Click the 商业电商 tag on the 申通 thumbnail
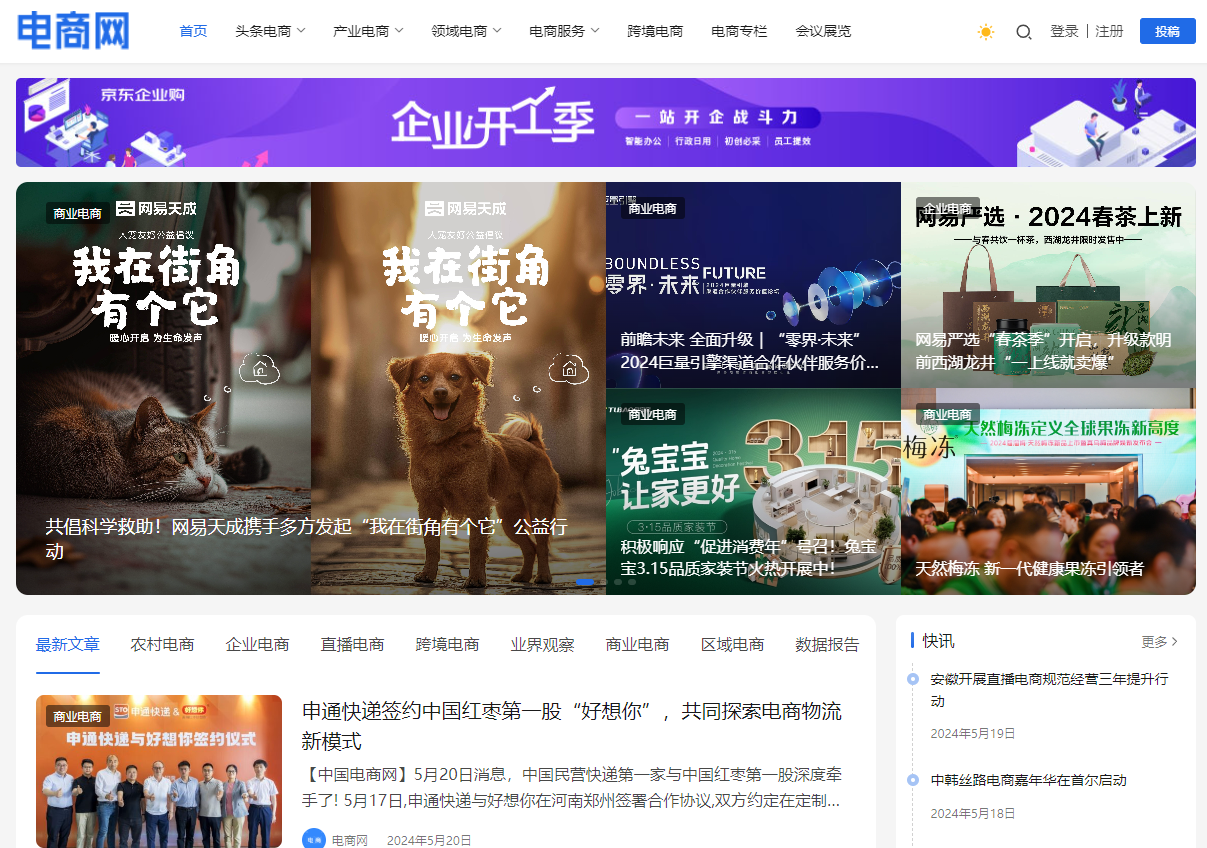The width and height of the screenshot is (1207, 848). click(78, 716)
